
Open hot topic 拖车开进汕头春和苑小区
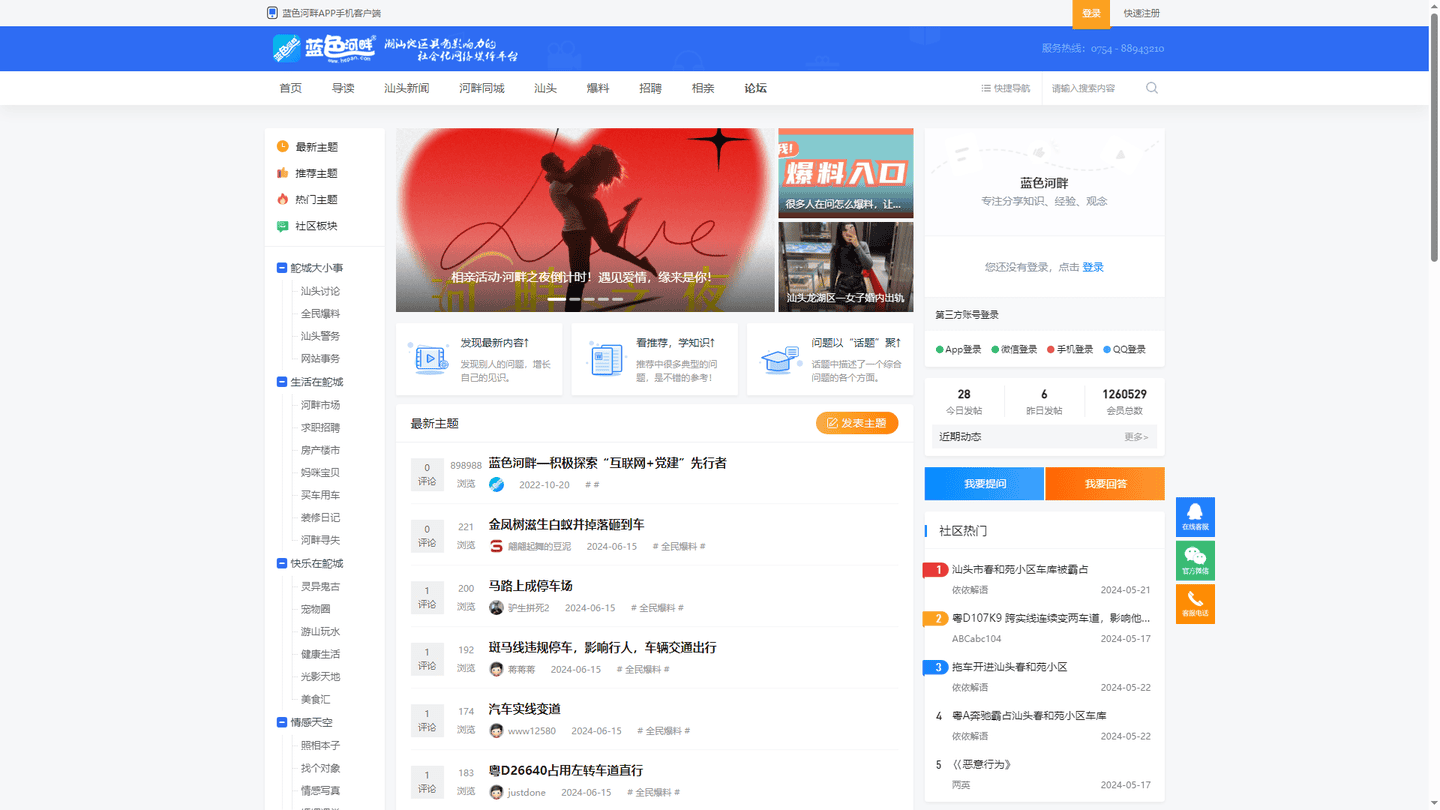coord(1010,667)
